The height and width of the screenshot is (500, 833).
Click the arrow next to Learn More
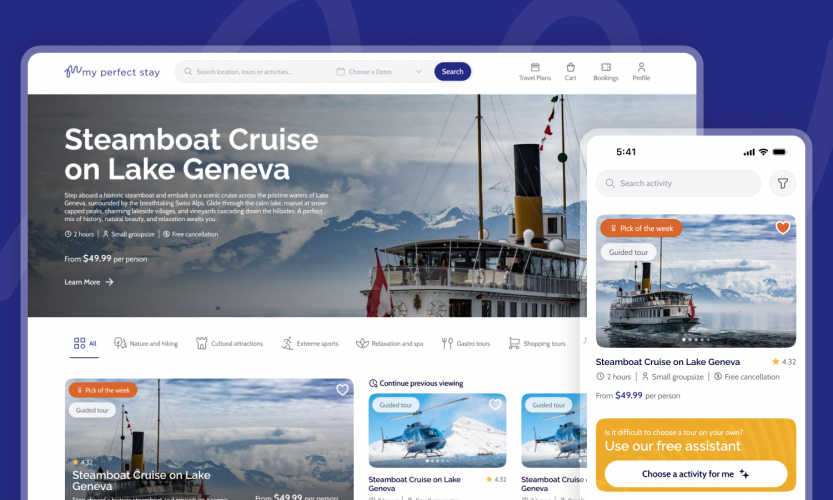pos(109,282)
